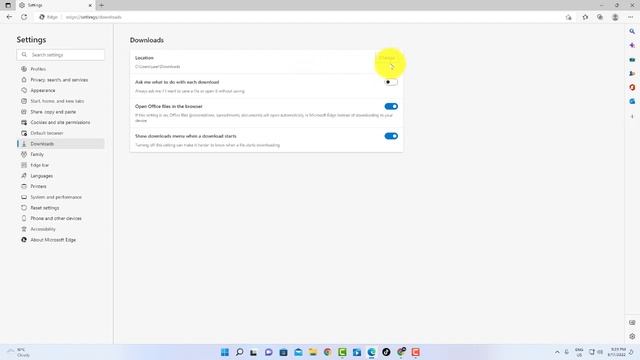Viewport: 640px width, 360px height.
Task: Click the Search settings field
Action: pyautogui.click(x=60, y=55)
